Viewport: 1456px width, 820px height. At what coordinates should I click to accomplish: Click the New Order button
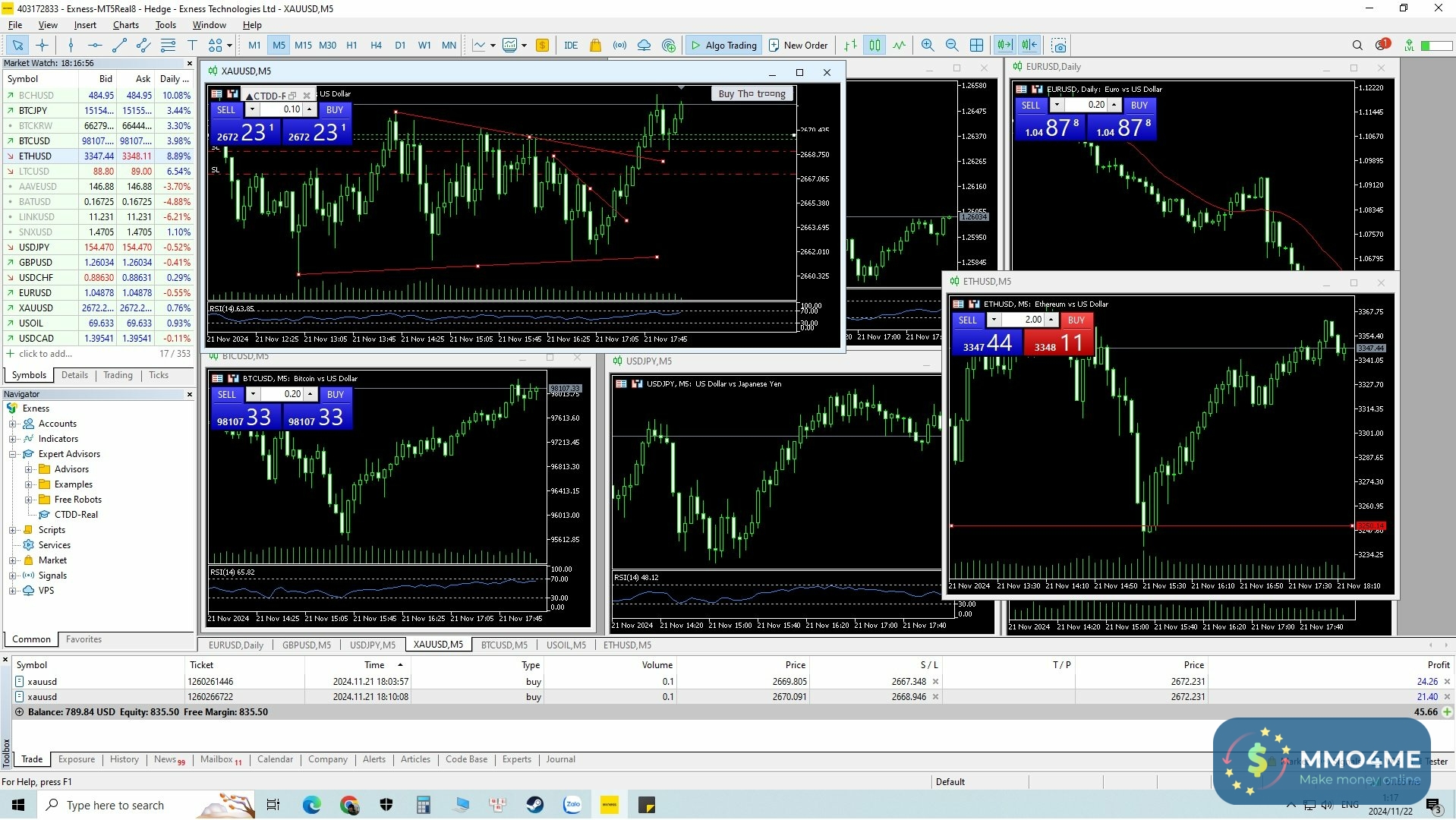point(798,46)
